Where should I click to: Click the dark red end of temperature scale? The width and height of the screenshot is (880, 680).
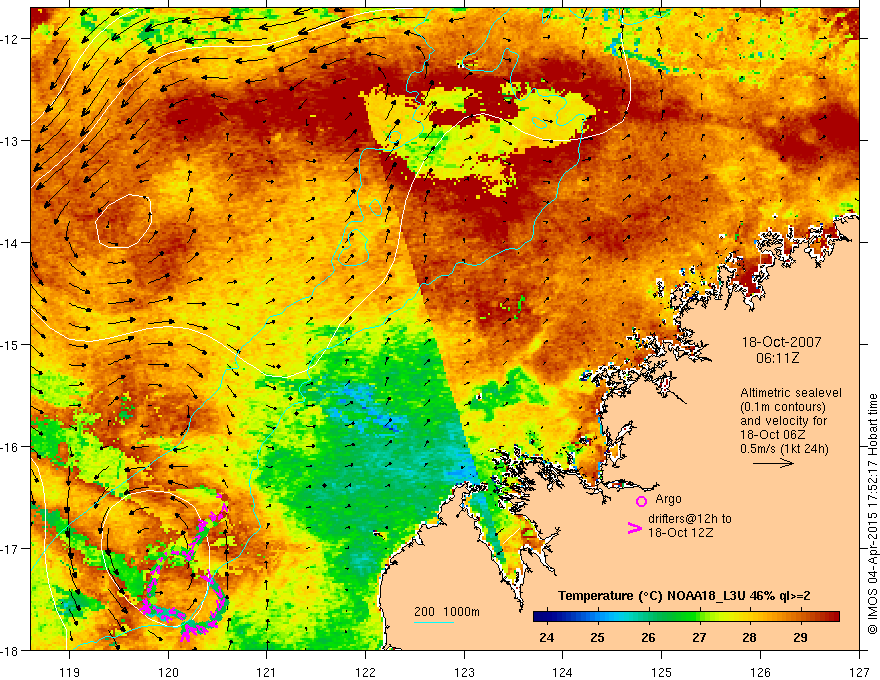point(835,617)
